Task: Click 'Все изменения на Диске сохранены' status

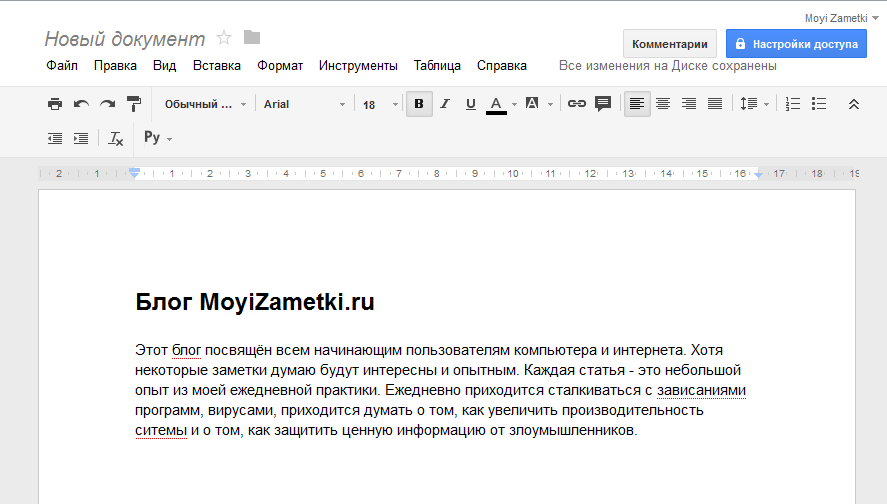Action: point(668,66)
